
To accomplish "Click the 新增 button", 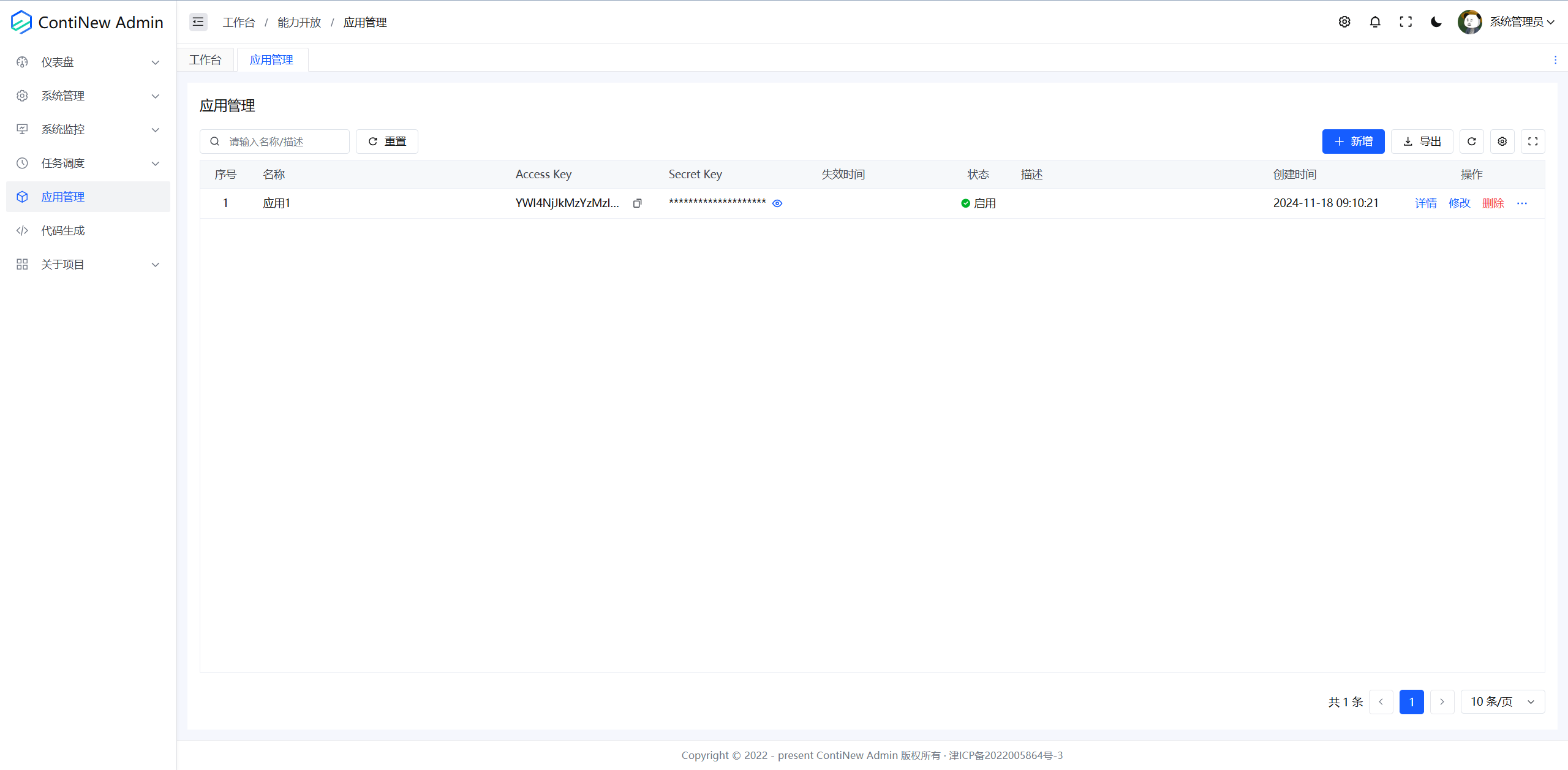I will [x=1352, y=142].
